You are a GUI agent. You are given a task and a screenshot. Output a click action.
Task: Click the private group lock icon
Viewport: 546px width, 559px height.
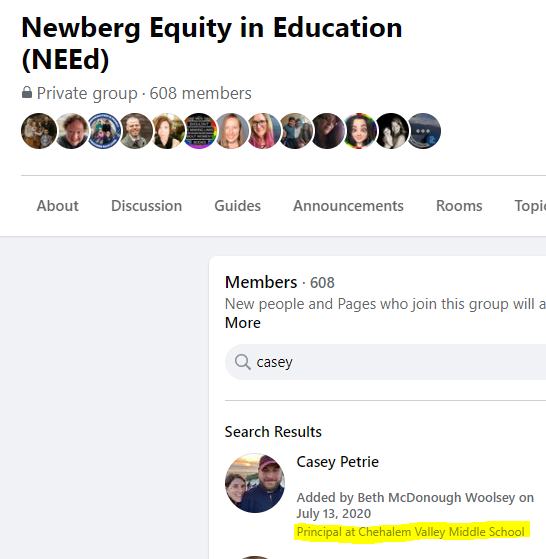point(27,93)
